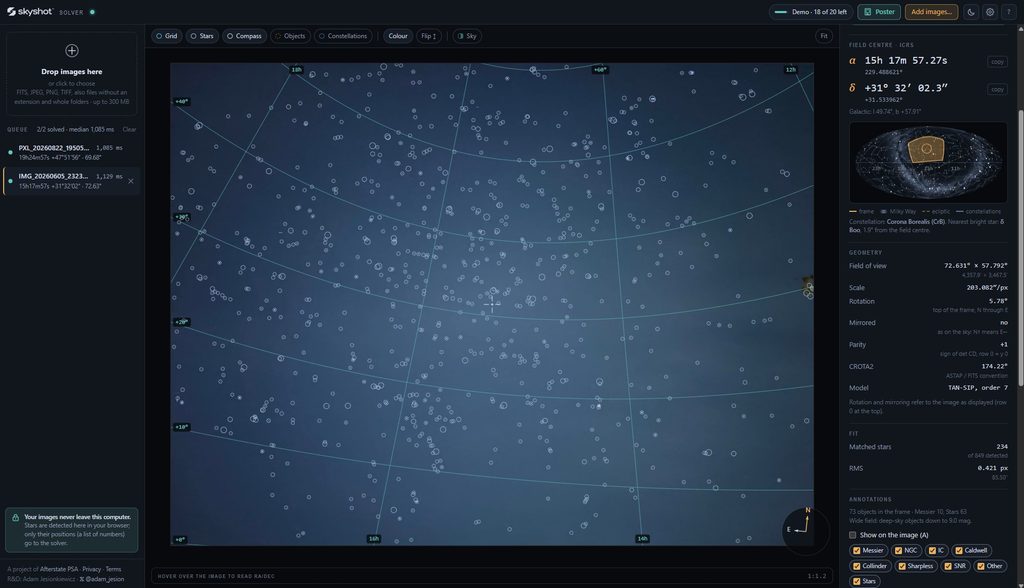Open help with the question mark icon
This screenshot has height=588, width=1024.
pyautogui.click(x=1009, y=12)
